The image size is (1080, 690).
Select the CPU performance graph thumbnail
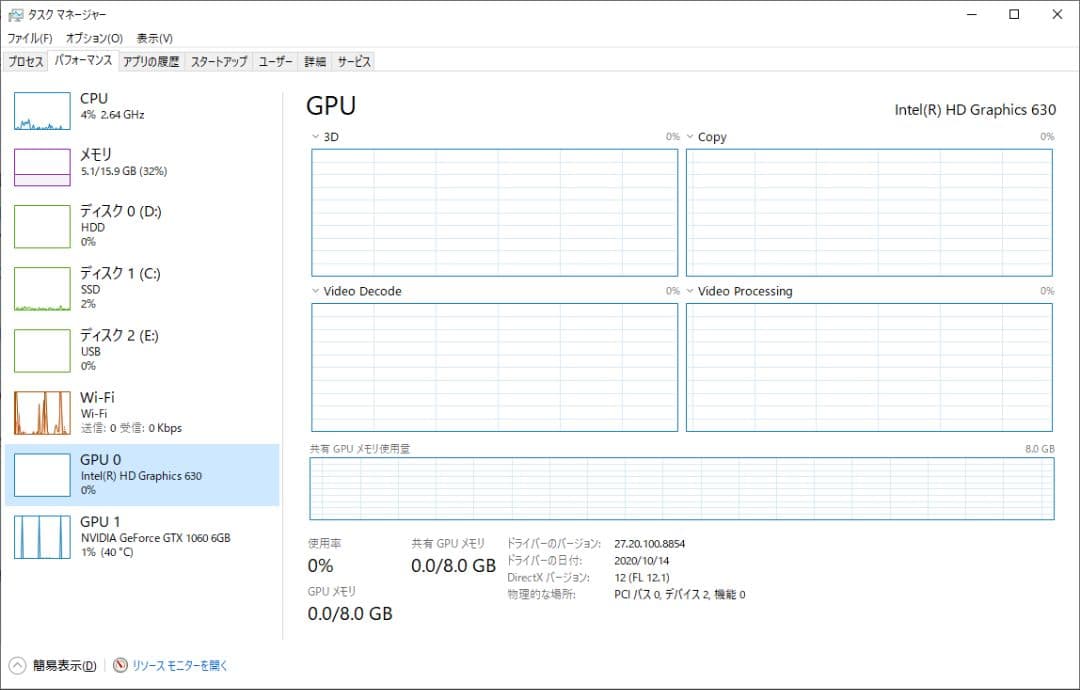(42, 111)
